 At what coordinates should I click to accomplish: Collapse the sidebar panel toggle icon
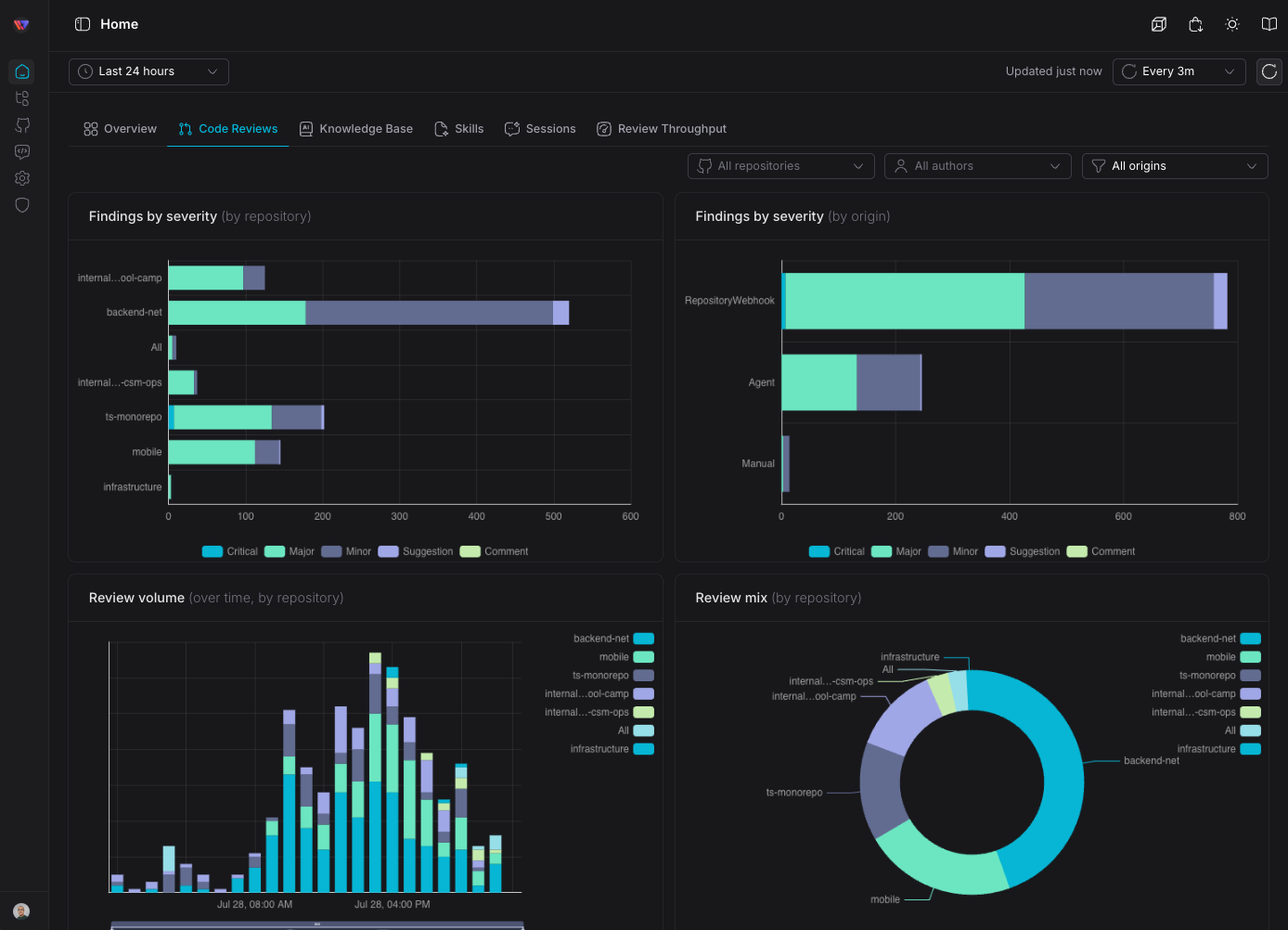tap(83, 24)
